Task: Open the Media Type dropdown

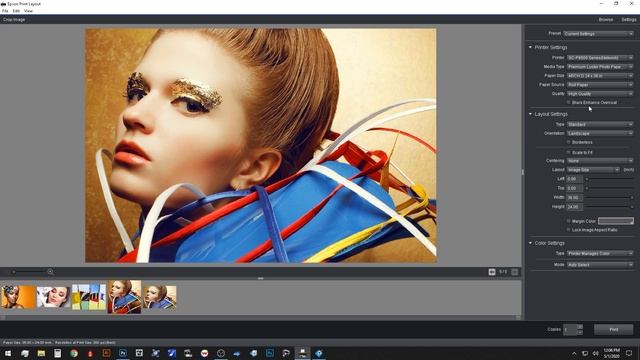Action: pos(600,67)
